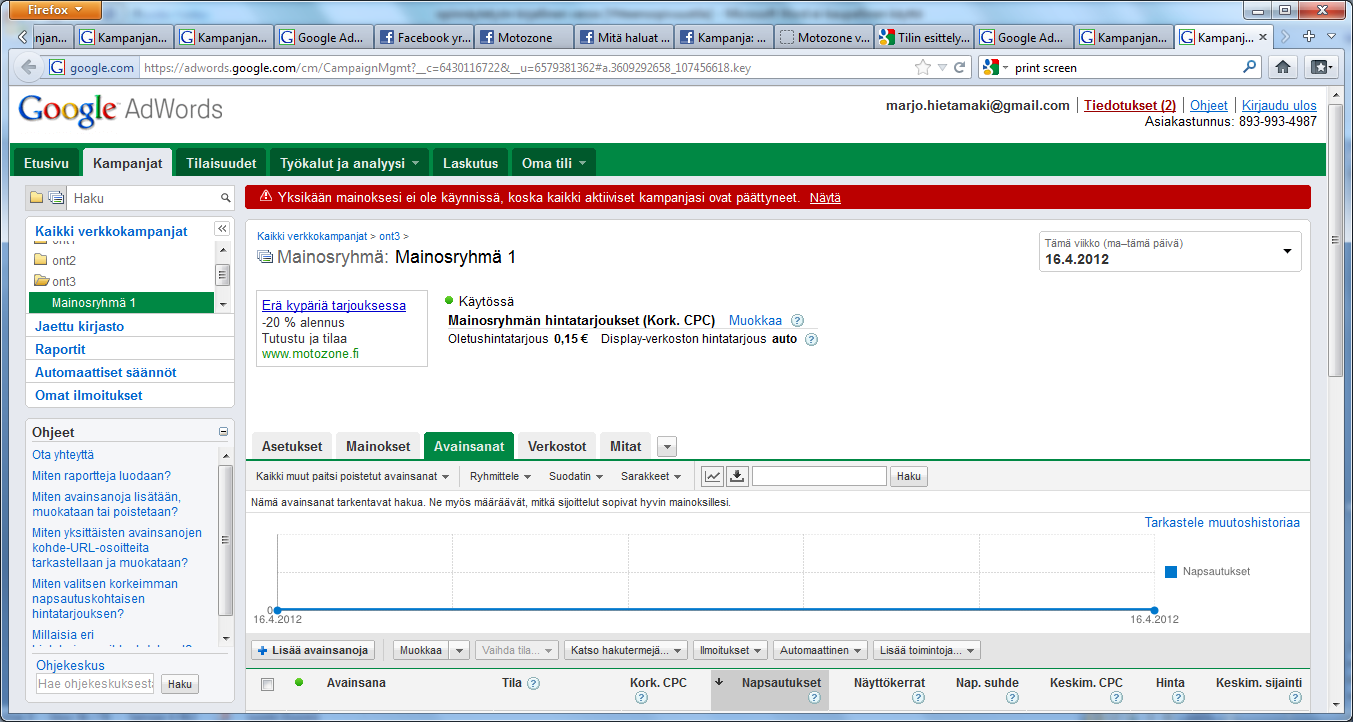Toggle the graph view icon in the toolbar
The image size is (1353, 722).
pyautogui.click(x=712, y=476)
